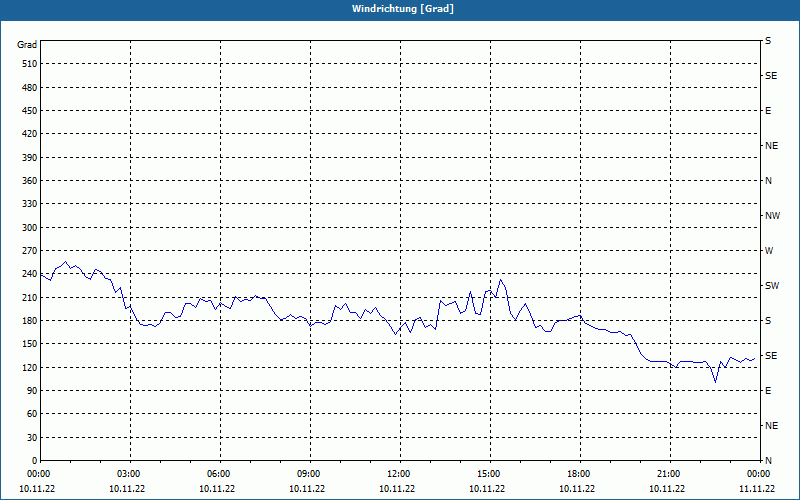The width and height of the screenshot is (800, 500).
Task: Pick the 390 degree axis label
Action: click(x=30, y=158)
